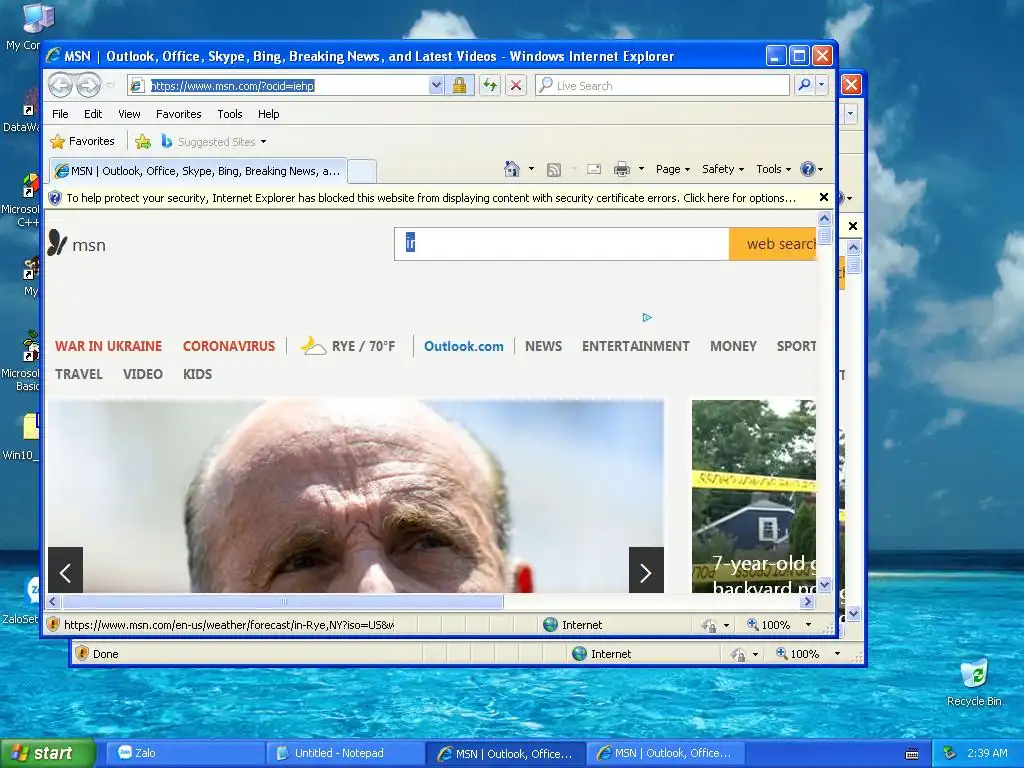
Task: View the security lock icon report
Action: (460, 86)
